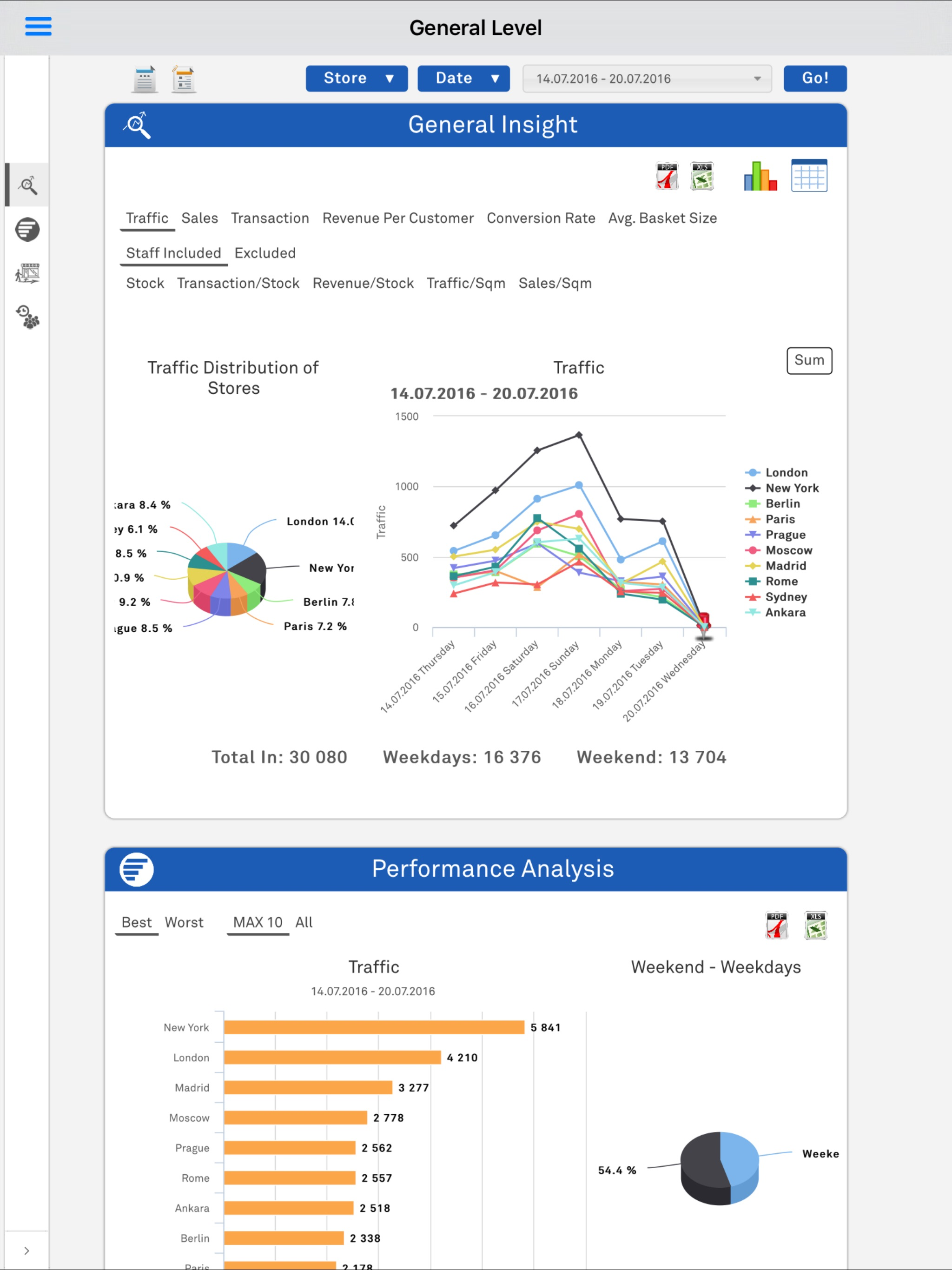Screen dimensions: 952x1270
Task: Select Transaction/Stock metric
Action: click(238, 283)
